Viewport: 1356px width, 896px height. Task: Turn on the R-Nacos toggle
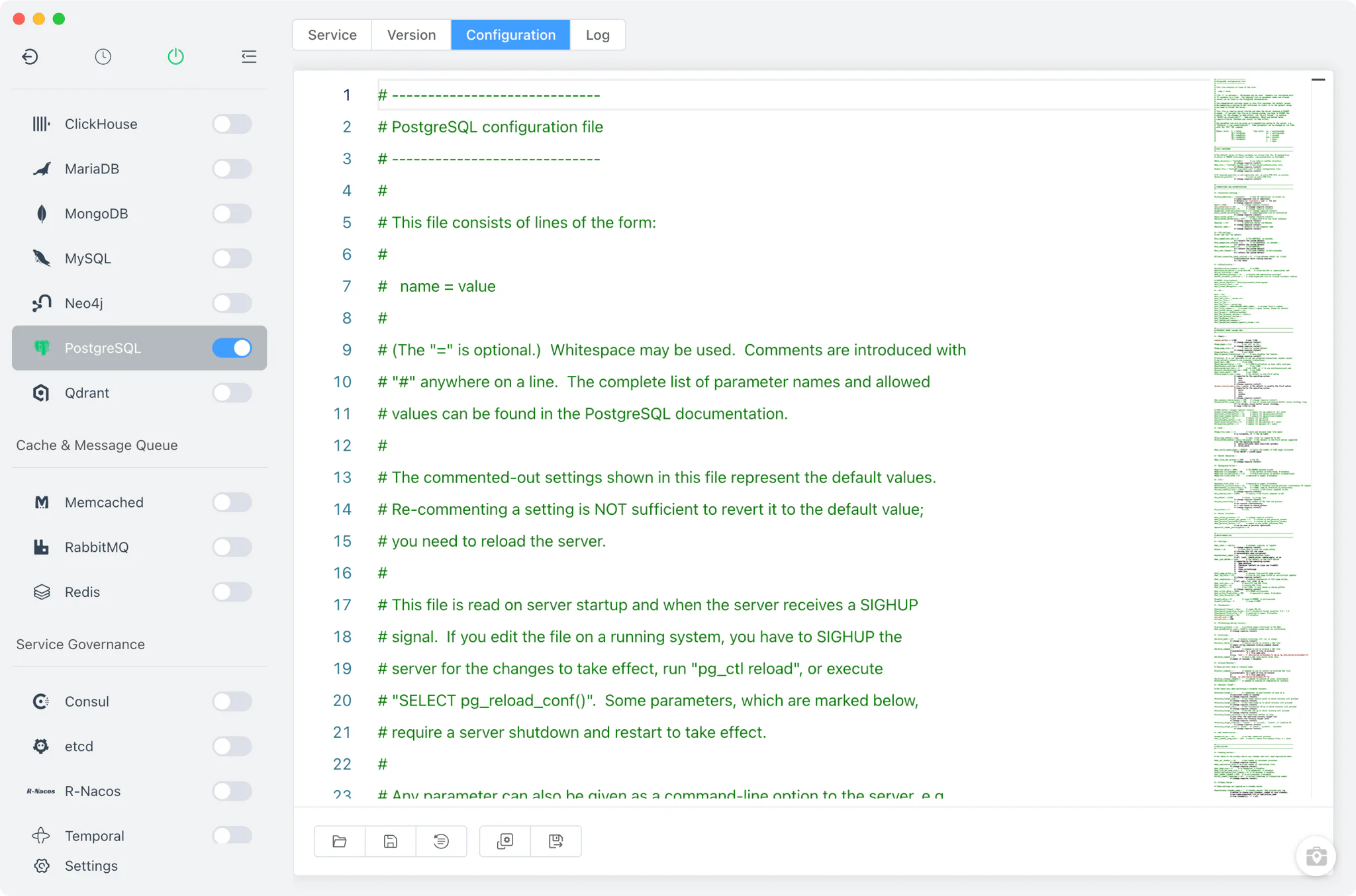coord(232,791)
